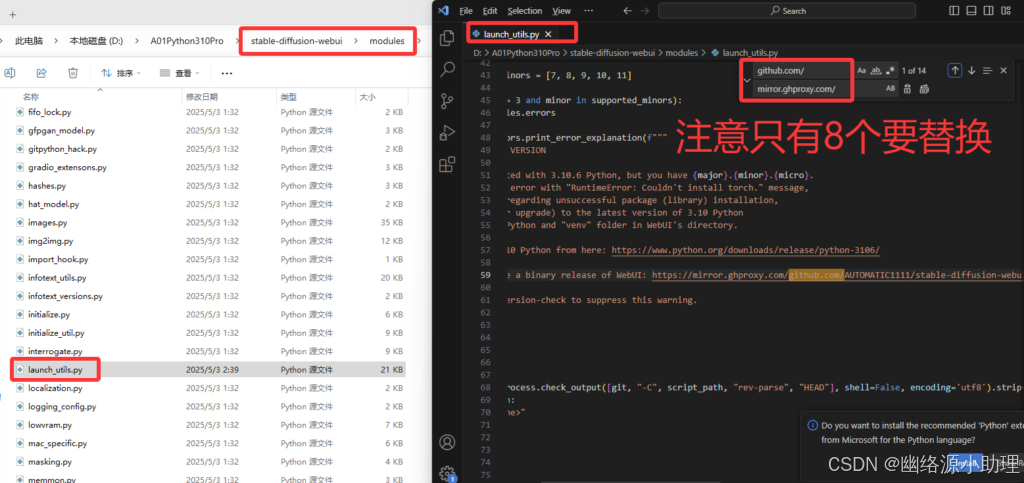
Task: Click the VS Code command center Search box
Action: [788, 10]
